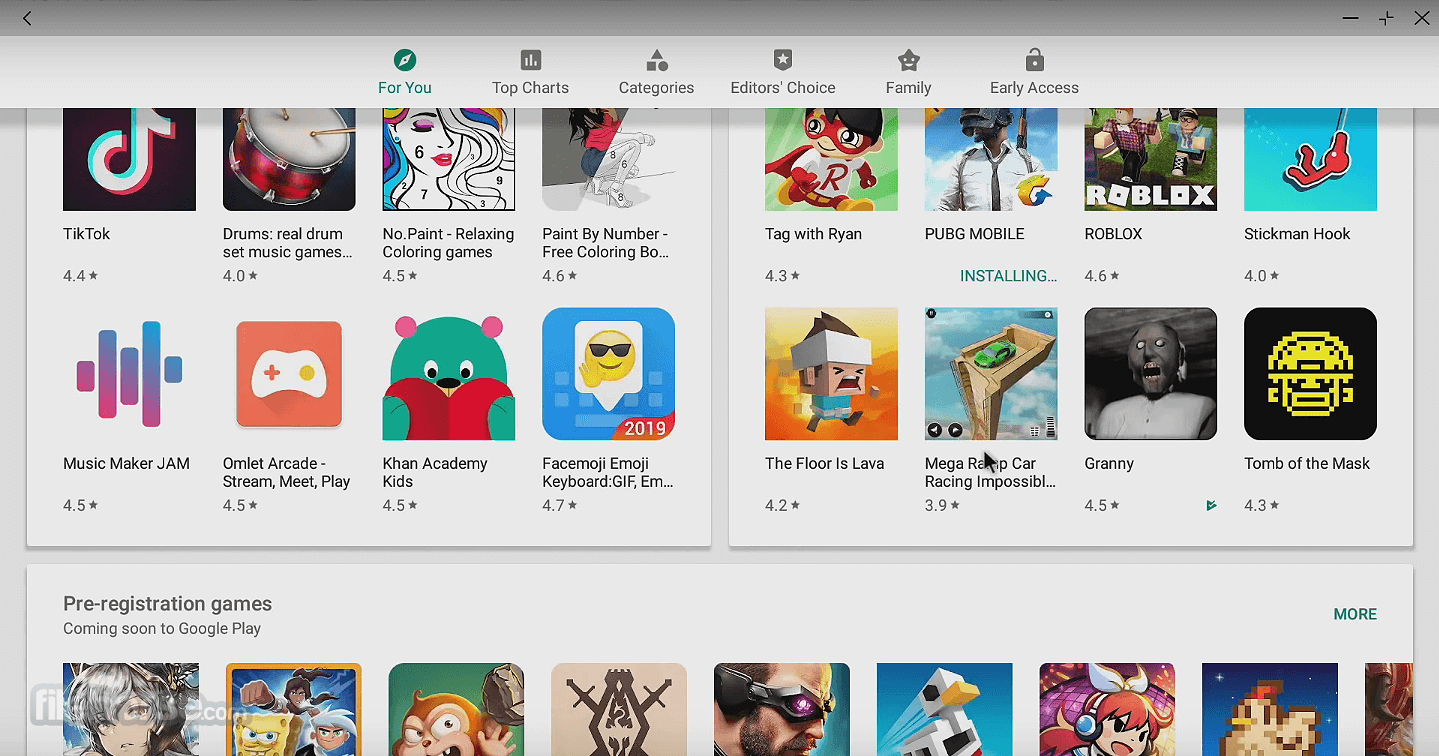Viewport: 1439px width, 756px height.
Task: Select the Family tab
Action: tap(908, 73)
